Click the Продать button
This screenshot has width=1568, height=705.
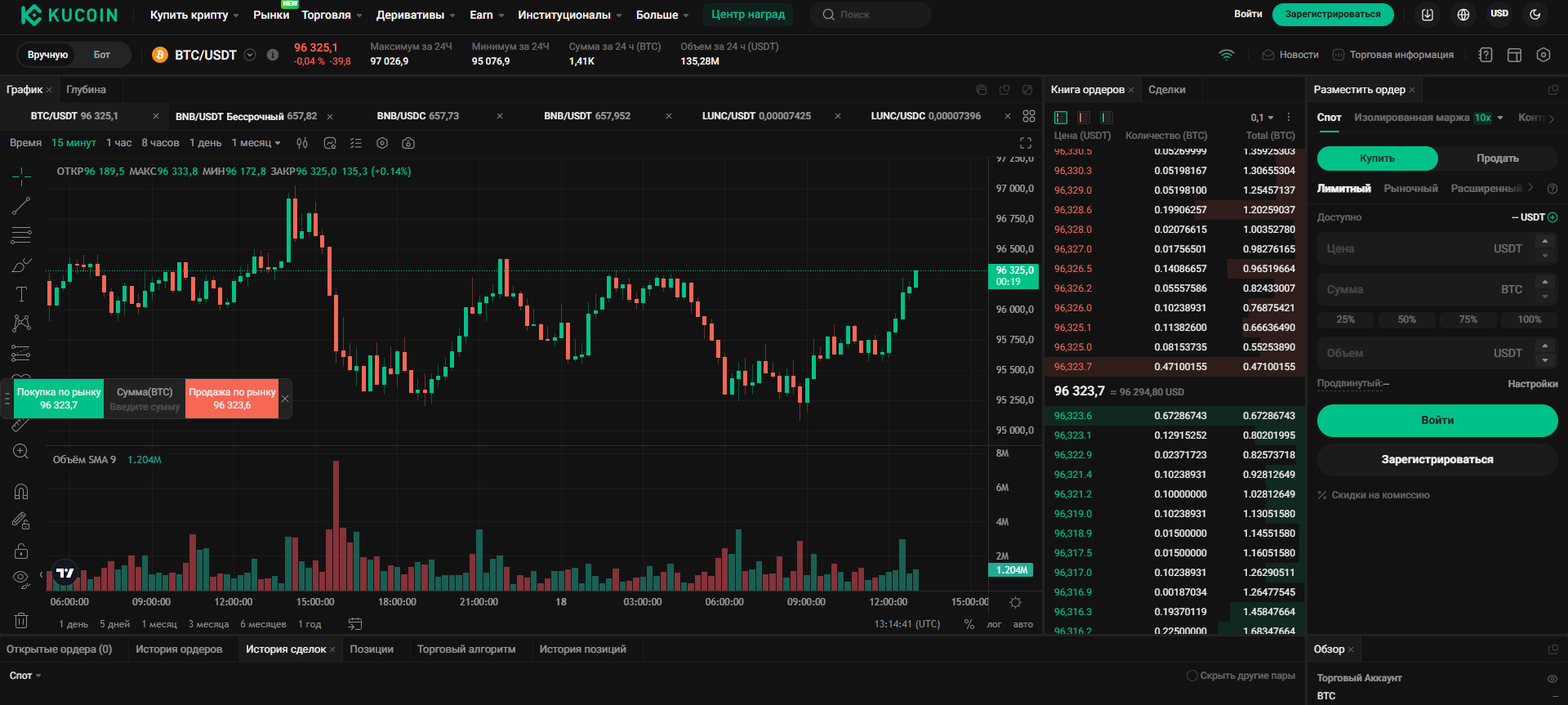pyautogui.click(x=1498, y=158)
